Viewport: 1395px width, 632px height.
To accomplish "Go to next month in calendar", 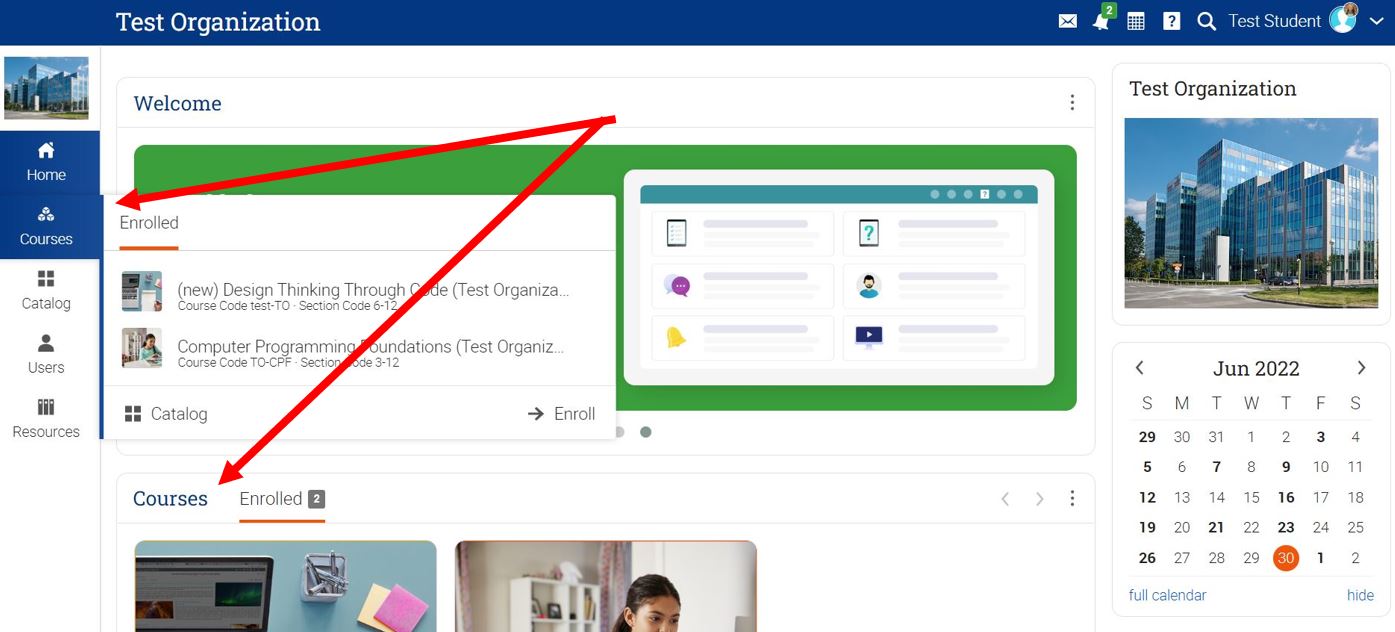I will [1361, 368].
